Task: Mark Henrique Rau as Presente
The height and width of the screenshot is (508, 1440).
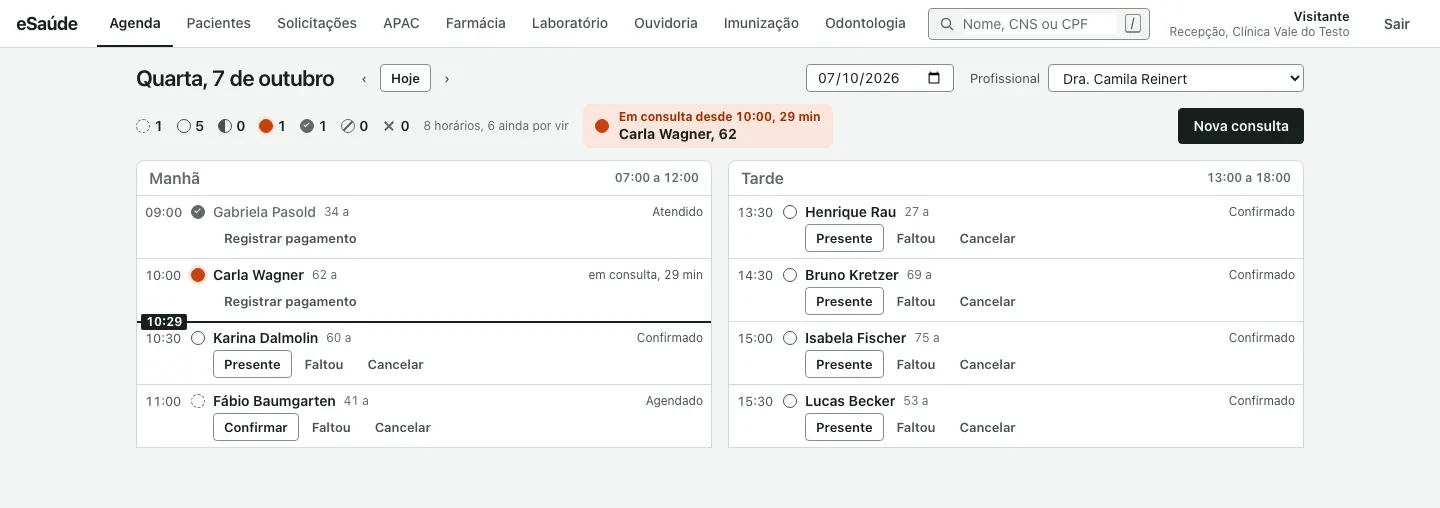Action: 844,238
